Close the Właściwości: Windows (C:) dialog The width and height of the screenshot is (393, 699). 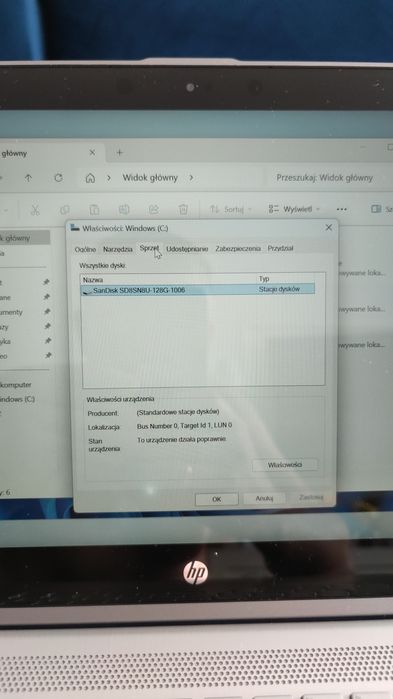[x=328, y=228]
